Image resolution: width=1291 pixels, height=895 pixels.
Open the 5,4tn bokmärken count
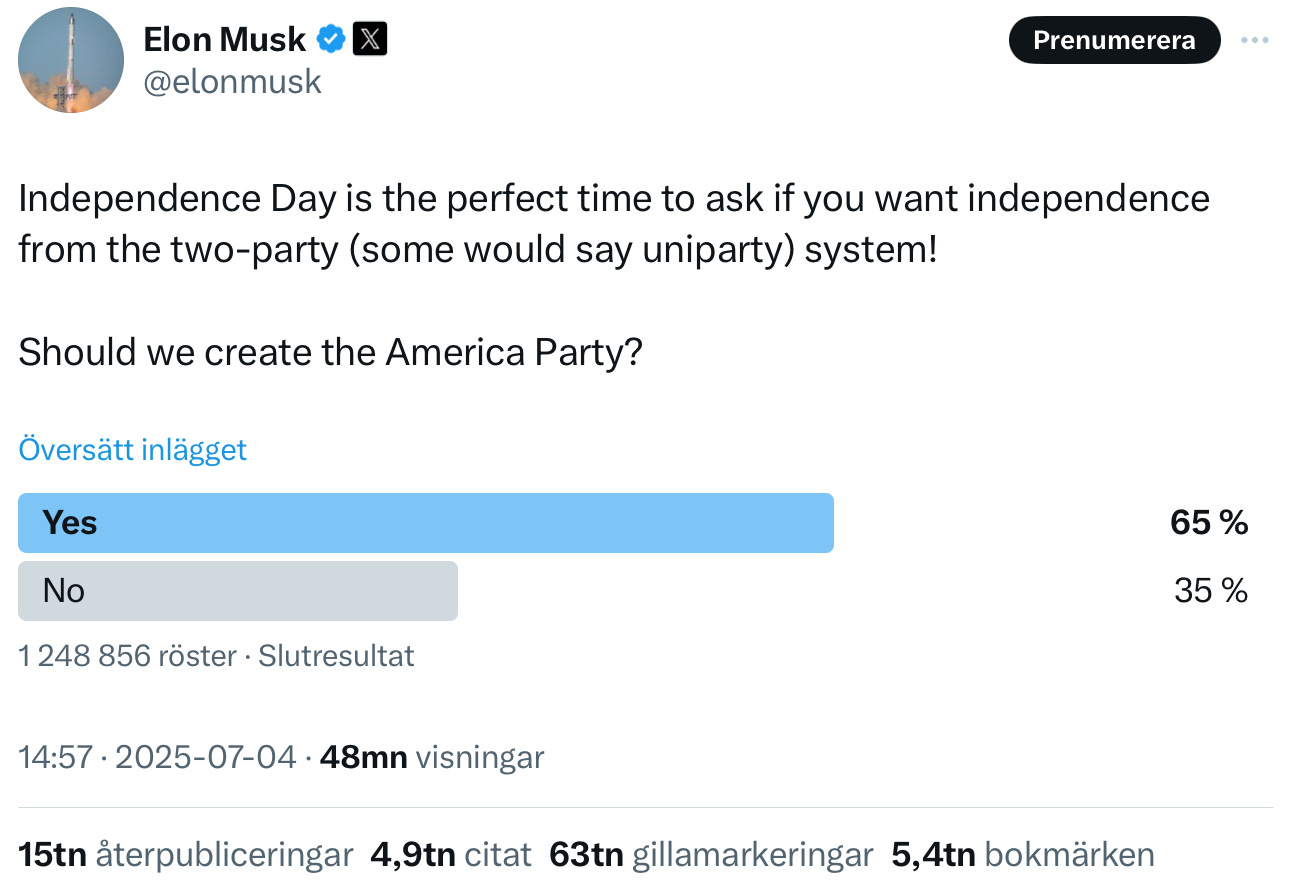tap(1022, 855)
